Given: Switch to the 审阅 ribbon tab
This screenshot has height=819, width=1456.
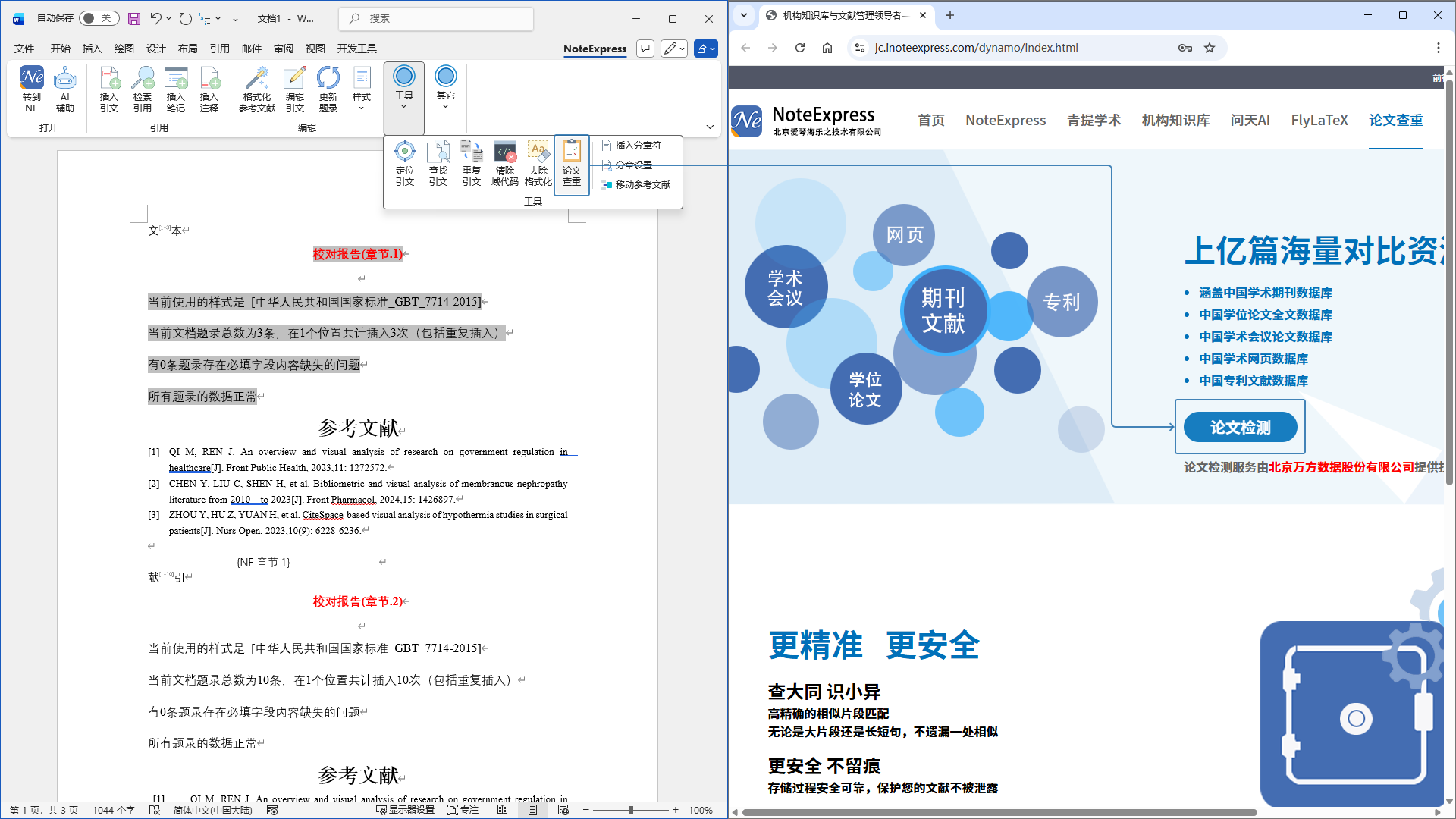Looking at the screenshot, I should point(284,49).
